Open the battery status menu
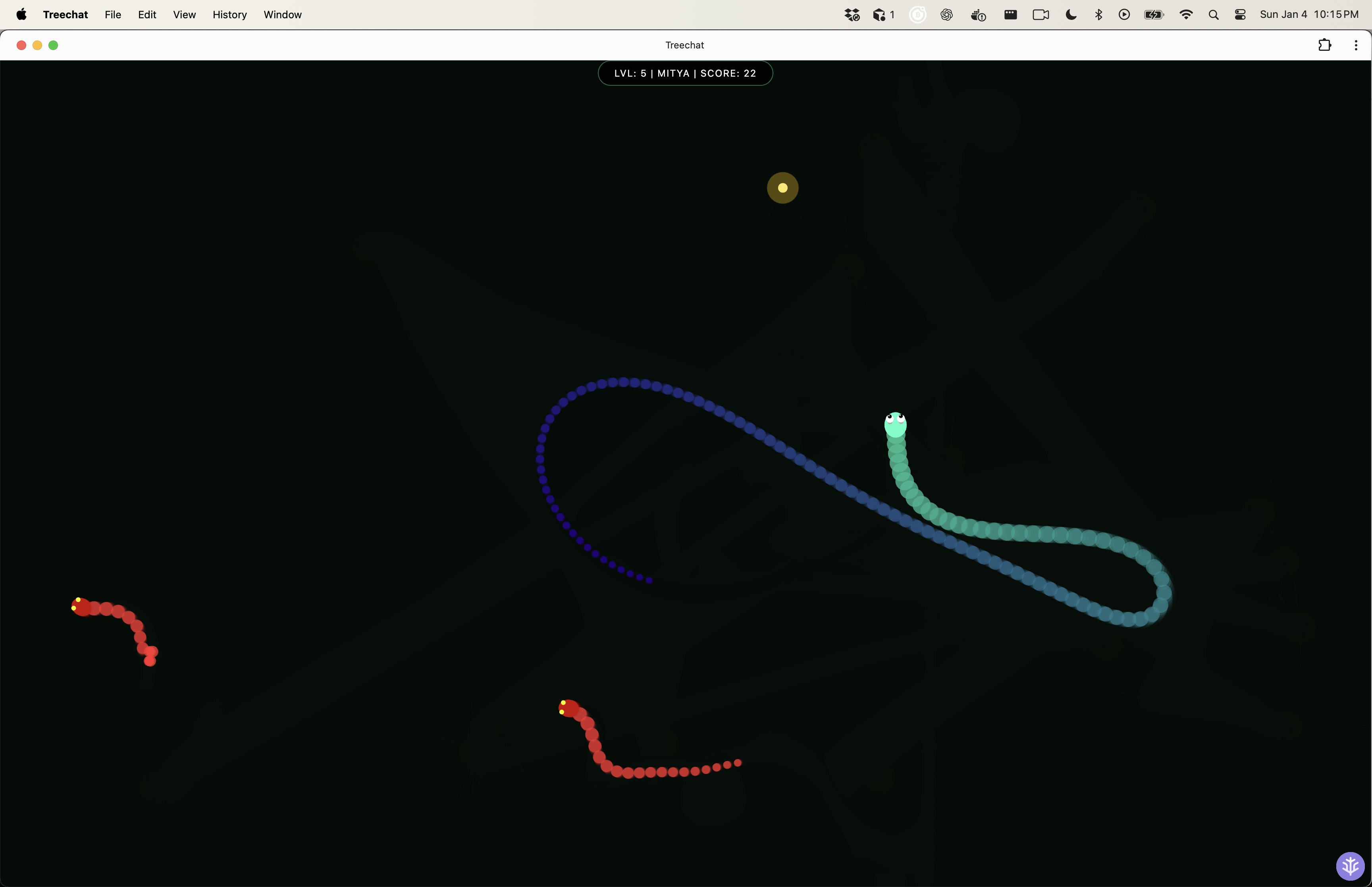This screenshot has height=887, width=1372. (x=1154, y=14)
